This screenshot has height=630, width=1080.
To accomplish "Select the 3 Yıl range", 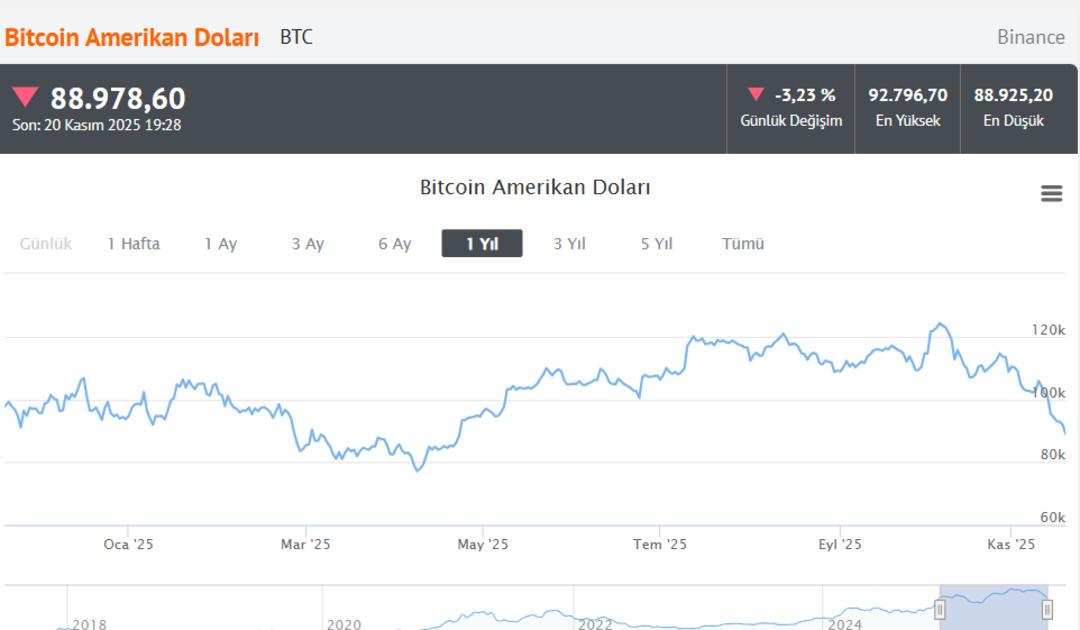I will click(570, 243).
